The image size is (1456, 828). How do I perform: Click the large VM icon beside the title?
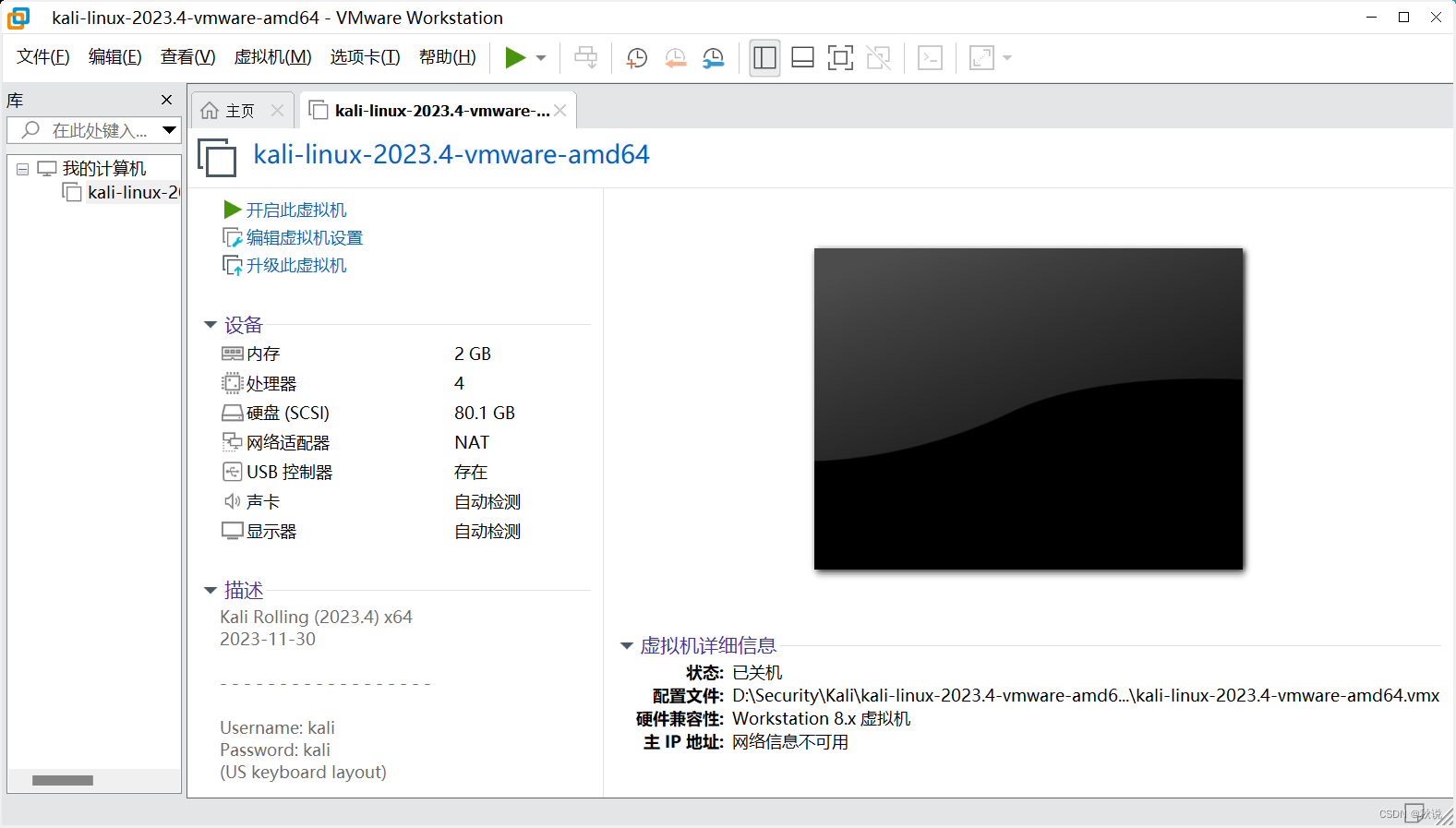click(x=218, y=158)
